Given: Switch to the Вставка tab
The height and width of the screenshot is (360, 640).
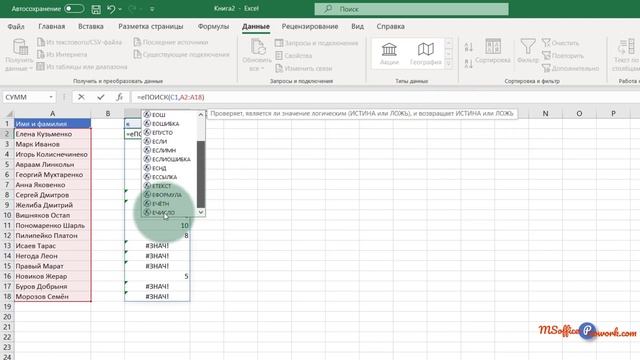Looking at the screenshot, I should pyautogui.click(x=91, y=27).
